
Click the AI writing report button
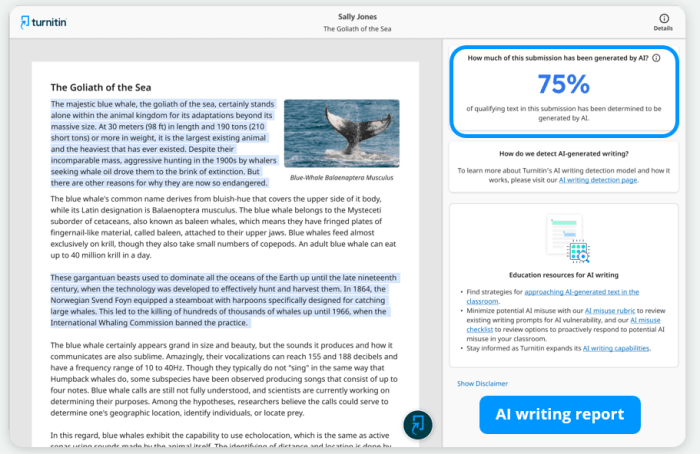click(560, 415)
